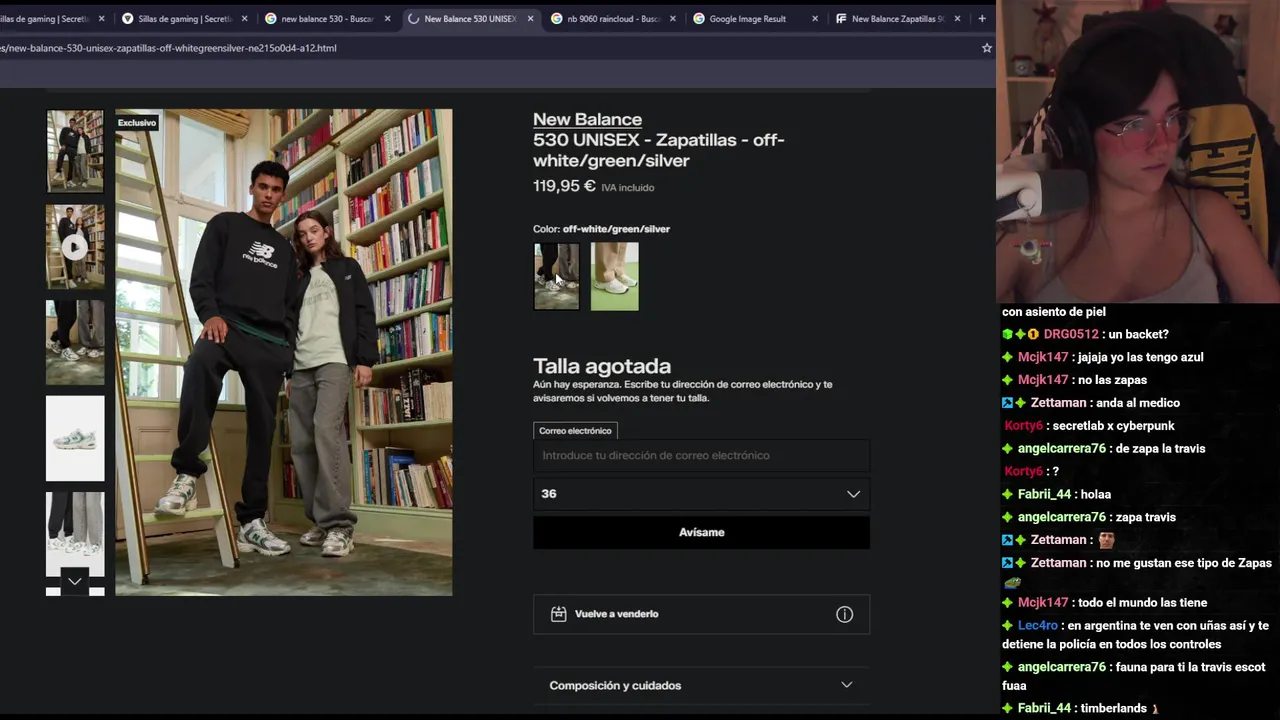Screen dimensions: 1280x720
Task: Open info icon beside 'Vuelve a venderlo'
Action: point(845,614)
